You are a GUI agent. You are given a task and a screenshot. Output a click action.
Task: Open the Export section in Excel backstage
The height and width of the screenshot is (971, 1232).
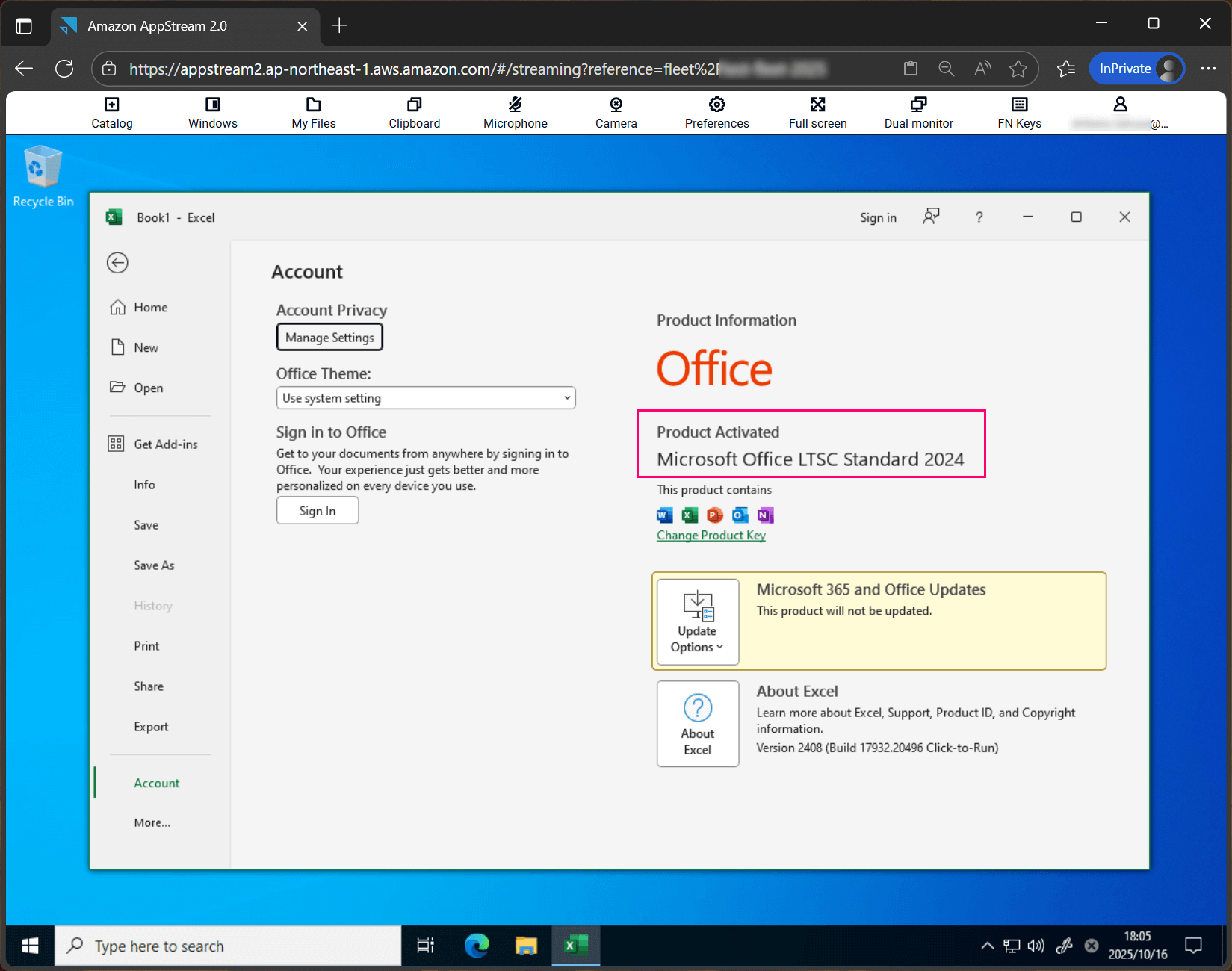(x=150, y=726)
